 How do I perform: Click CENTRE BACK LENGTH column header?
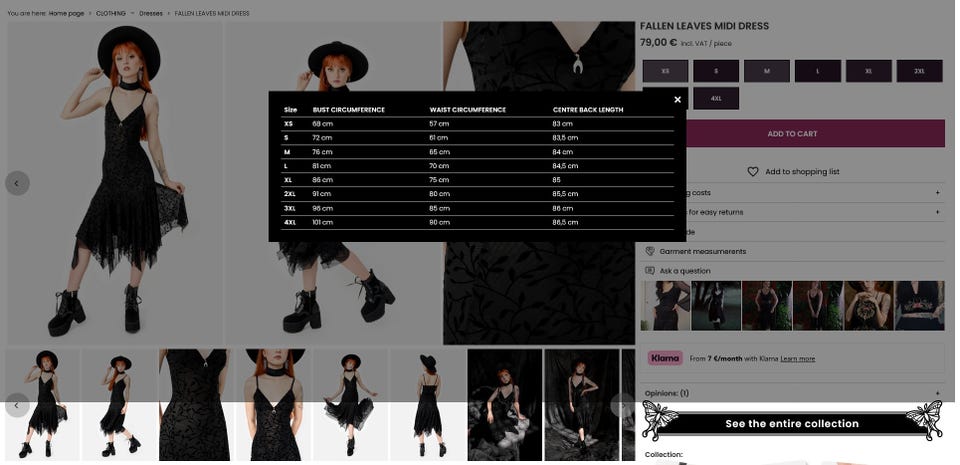click(588, 110)
